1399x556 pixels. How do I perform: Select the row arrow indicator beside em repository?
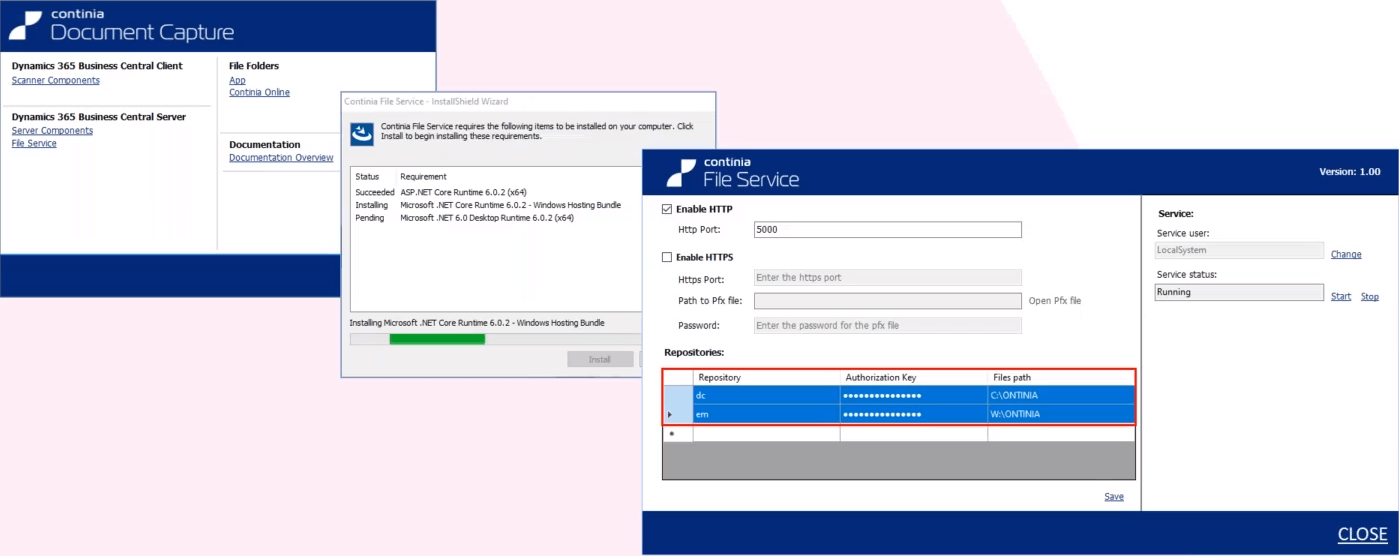point(669,414)
